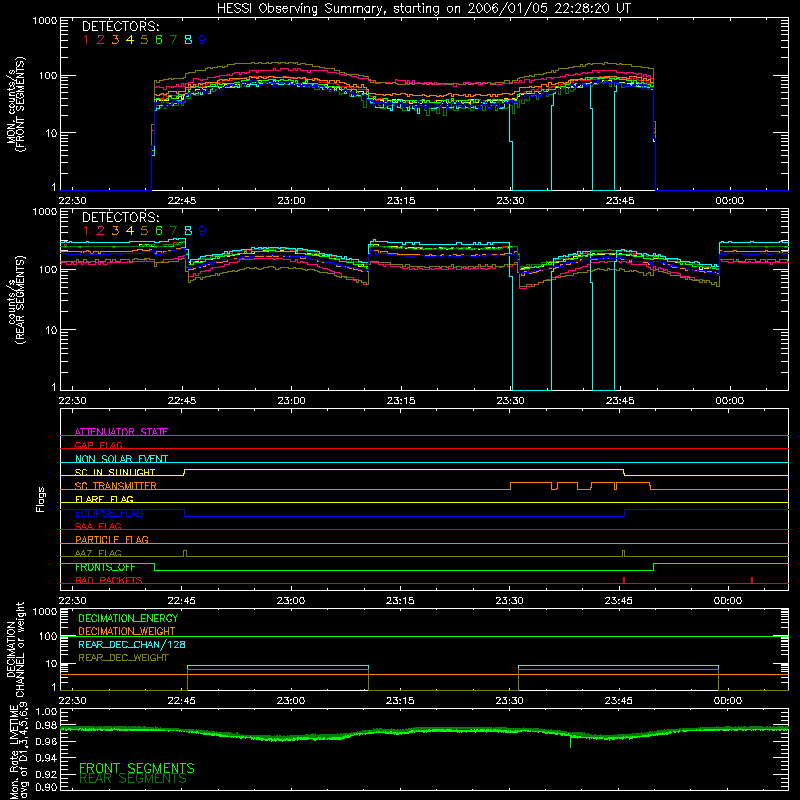Screen dimensions: 800x800
Task: Click the livetime downward spike near 23:38
Action: point(570,741)
